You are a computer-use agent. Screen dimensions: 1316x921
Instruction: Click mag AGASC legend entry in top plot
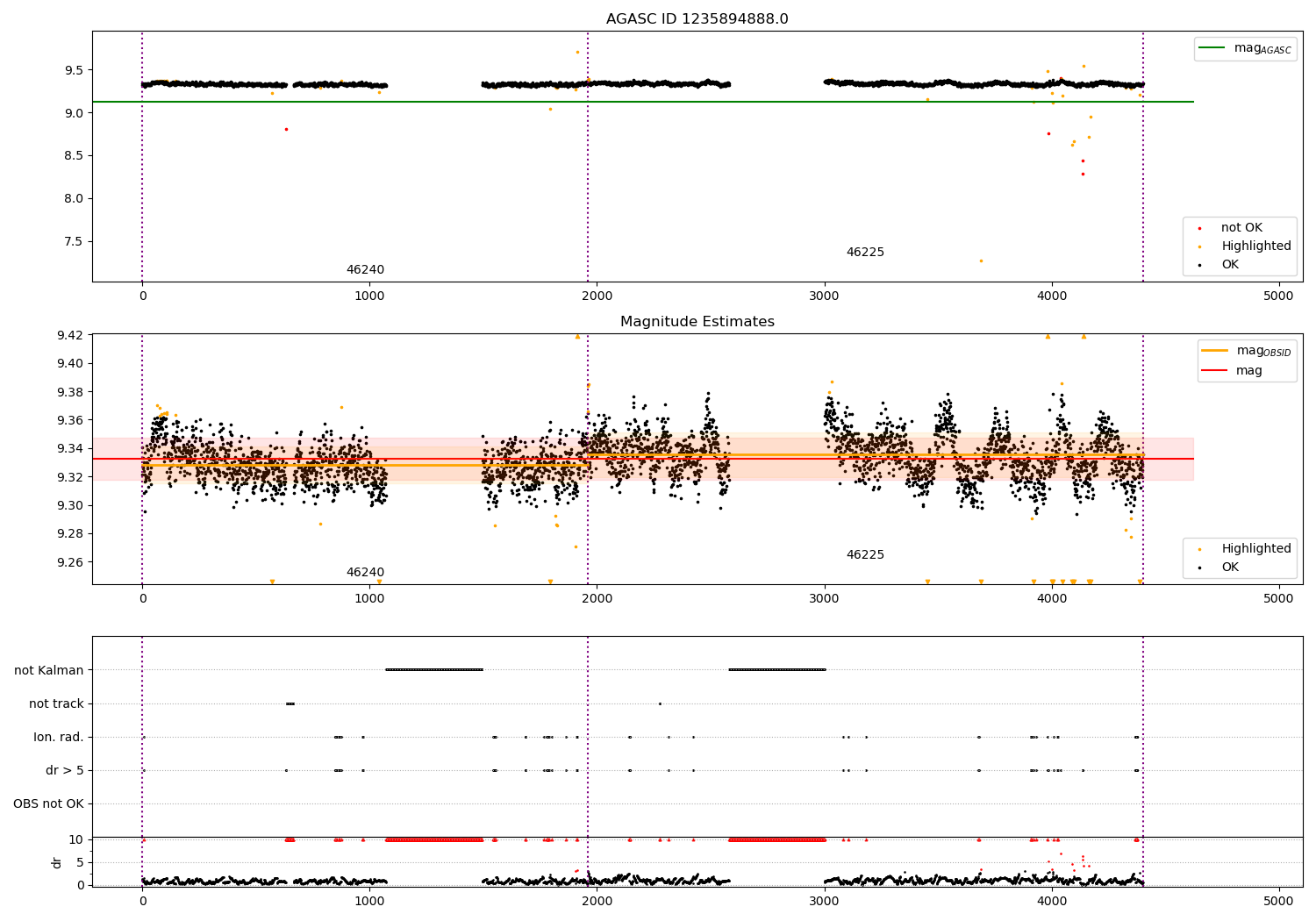pos(1246,48)
